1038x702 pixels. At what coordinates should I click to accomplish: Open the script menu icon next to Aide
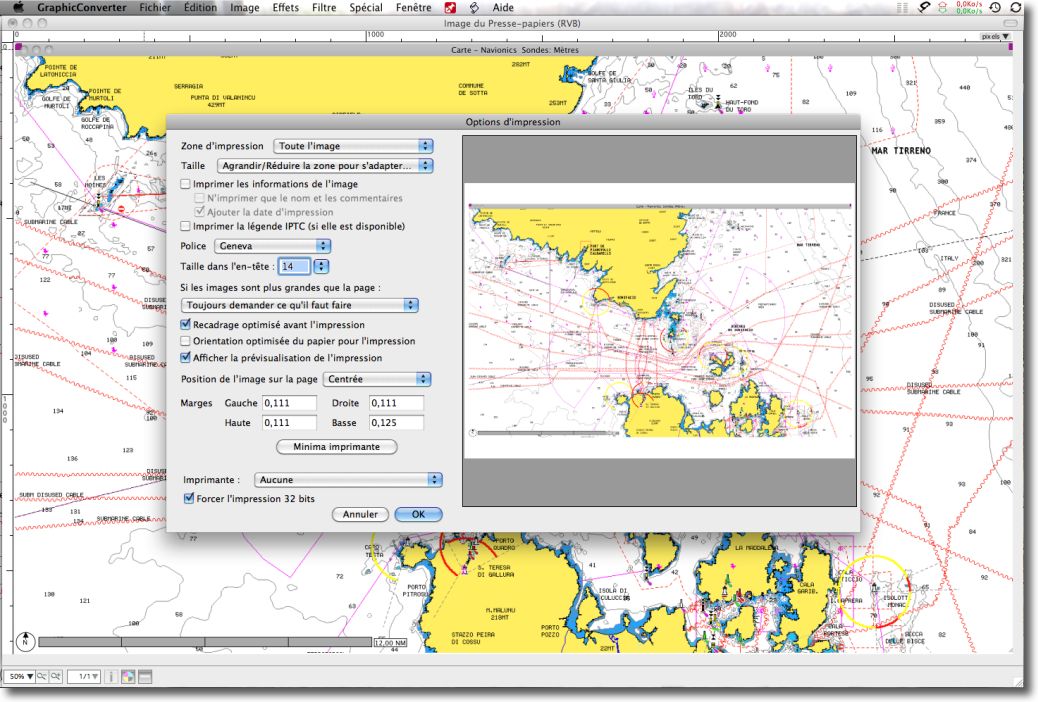click(x=475, y=8)
